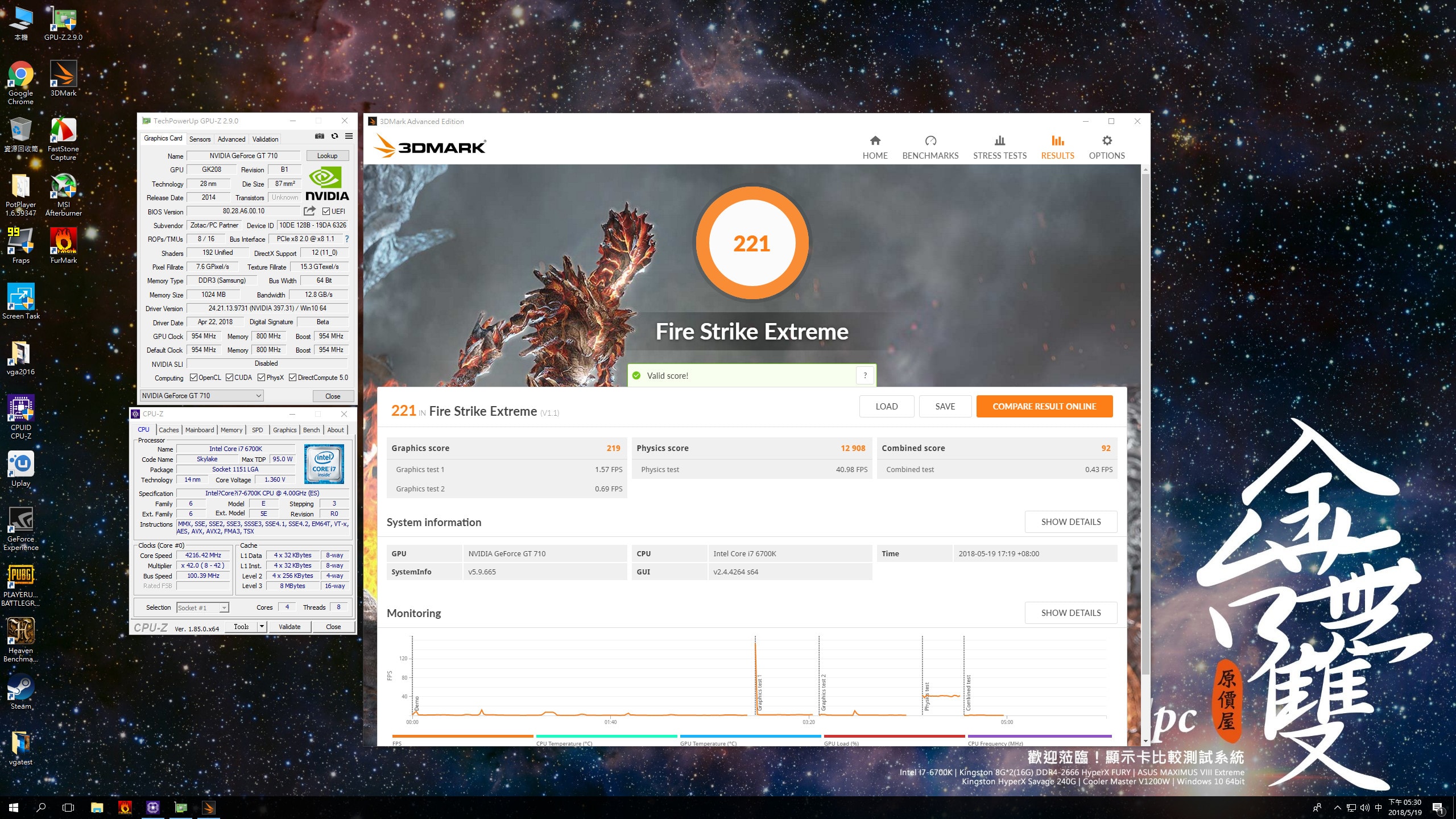Switch to GPU-Z Sensors tab
This screenshot has width=1456, height=819.
[200, 139]
